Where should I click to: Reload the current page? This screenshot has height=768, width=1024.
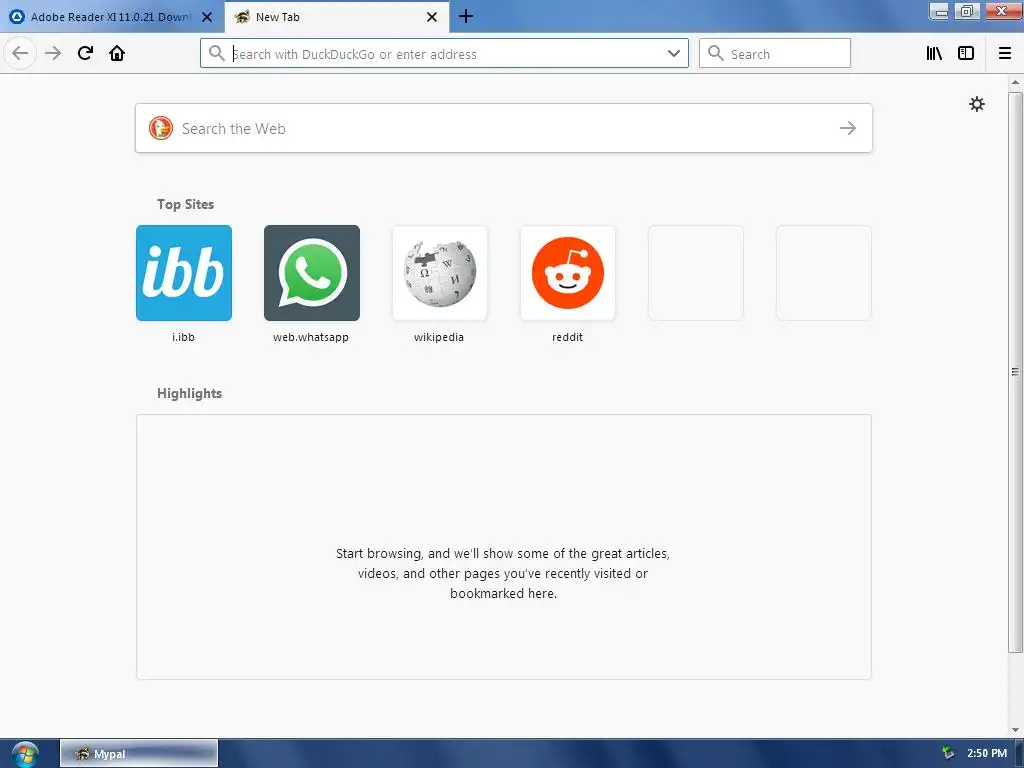click(85, 53)
